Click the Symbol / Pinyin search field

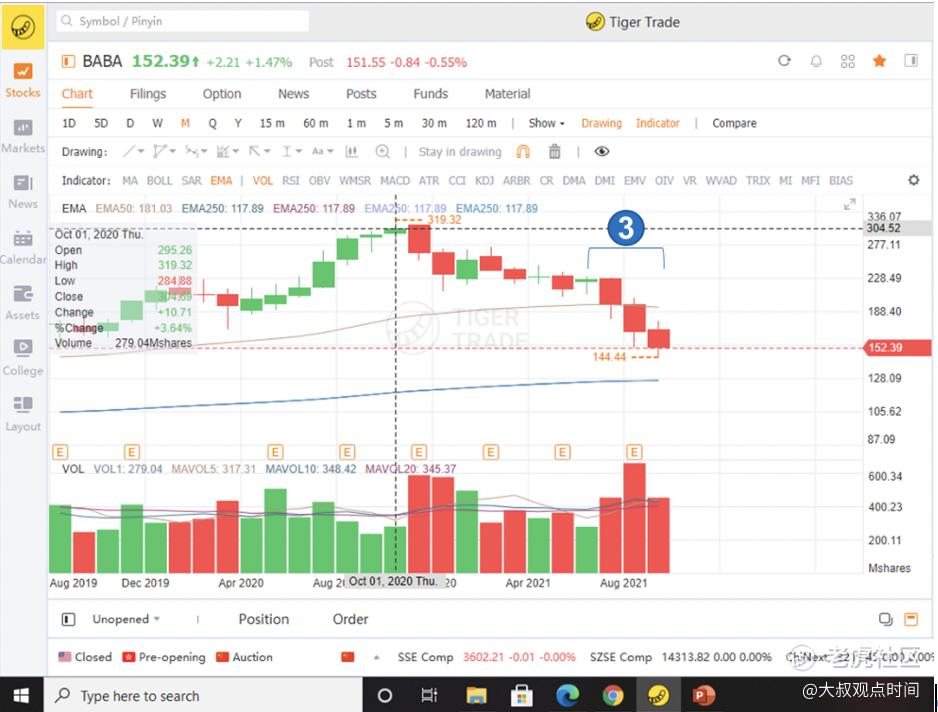point(183,21)
